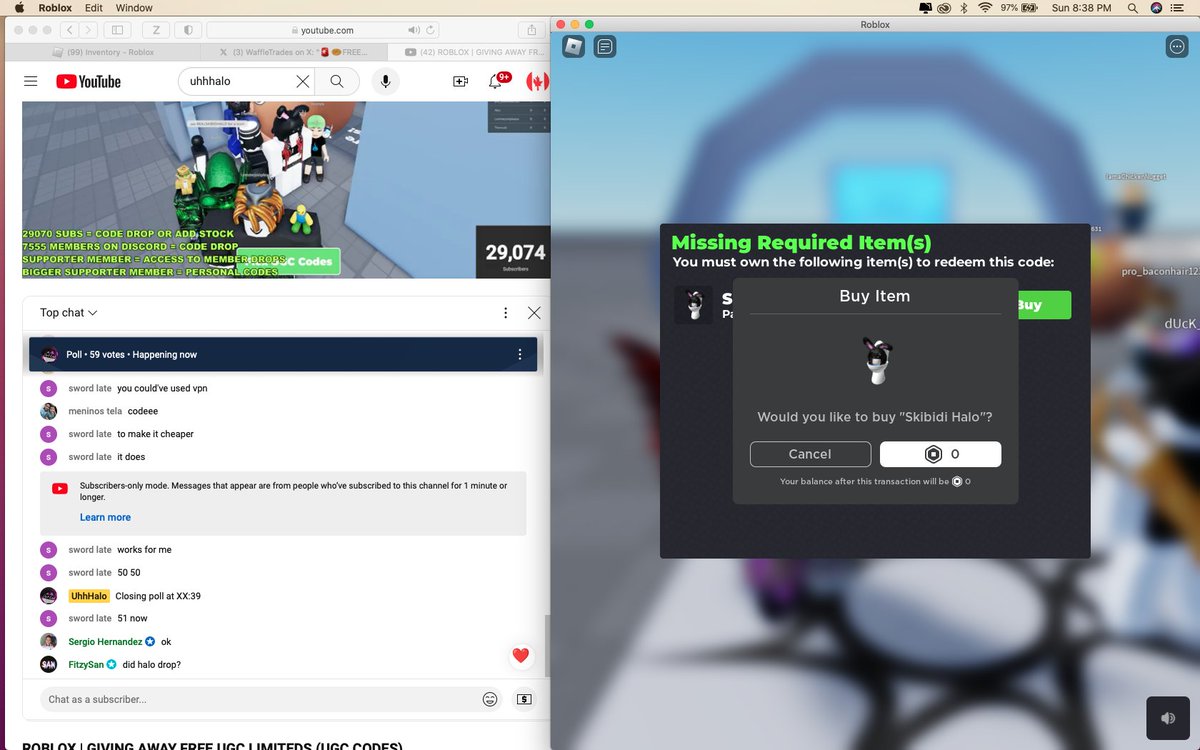Reload the YouTube page
This screenshot has height=750, width=1200.
(x=432, y=31)
